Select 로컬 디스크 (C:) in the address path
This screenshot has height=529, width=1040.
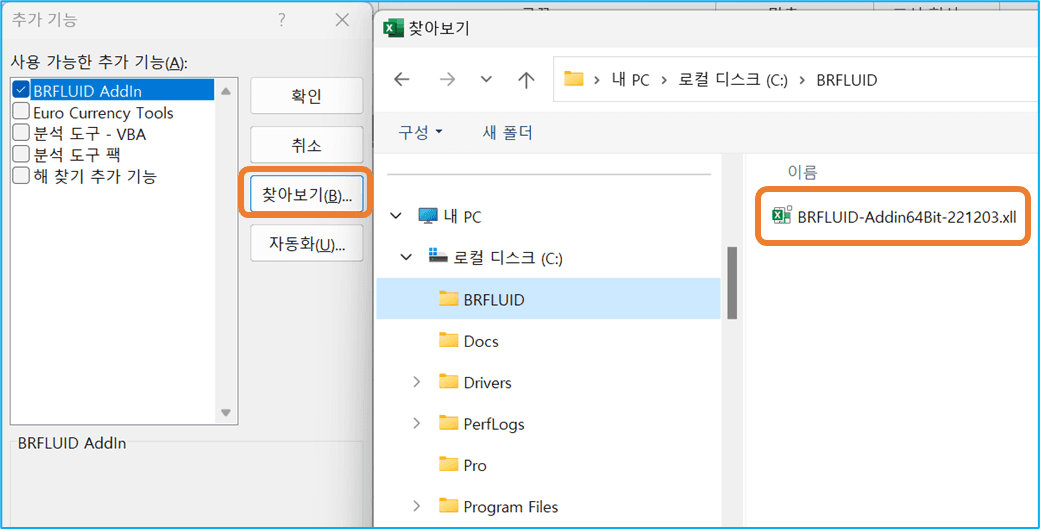pyautogui.click(x=732, y=80)
